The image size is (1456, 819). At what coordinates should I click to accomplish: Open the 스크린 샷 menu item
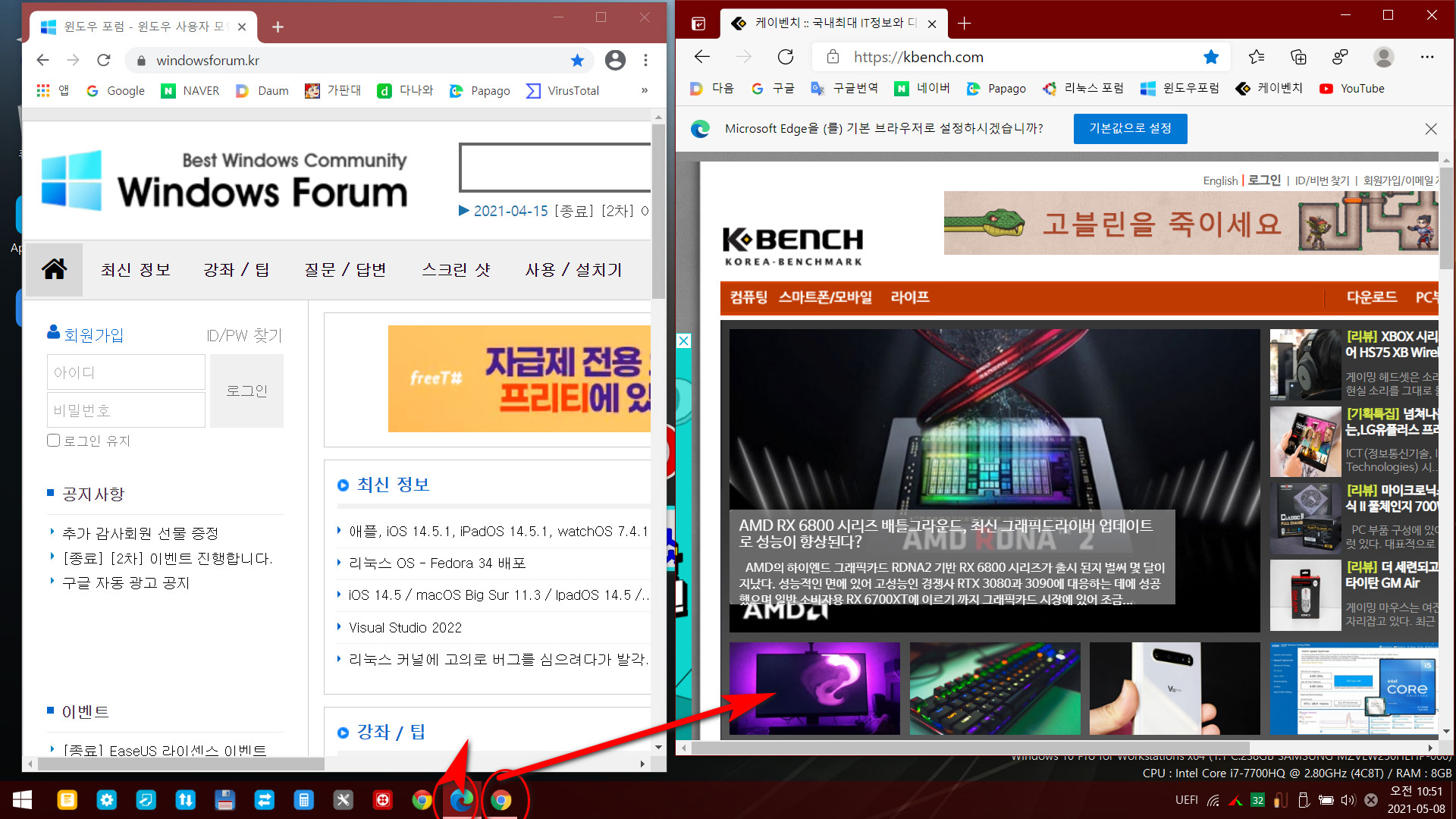[456, 270]
